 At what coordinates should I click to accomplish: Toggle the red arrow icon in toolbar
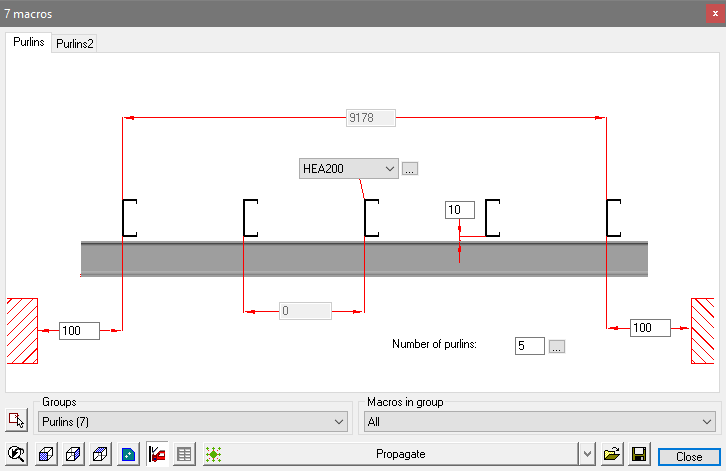(156, 454)
